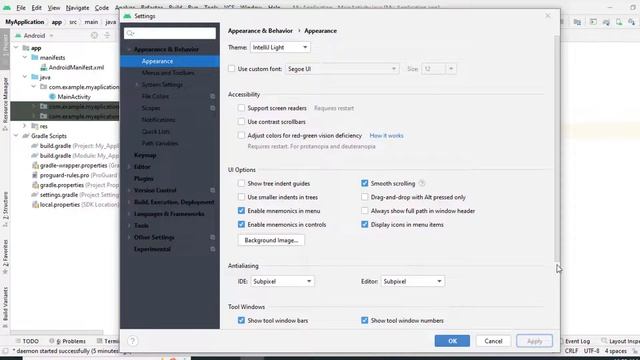Click UTF-8 encoding in status bar

coord(591,351)
